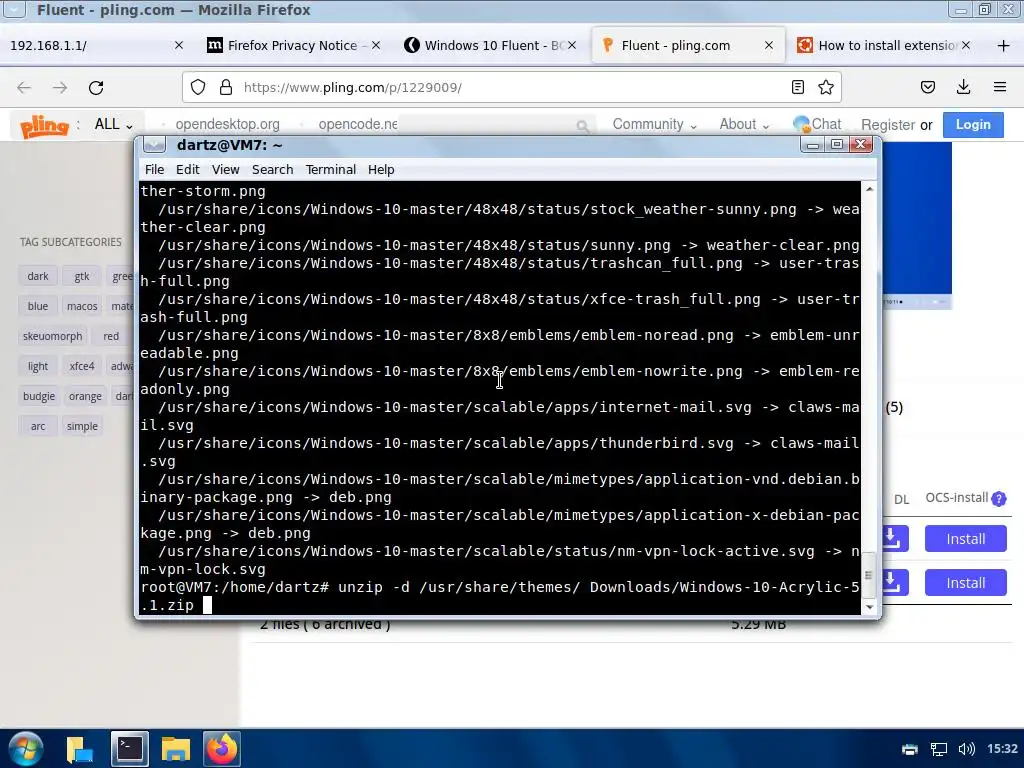Click the Login button
This screenshot has height=768, width=1024.
973,125
